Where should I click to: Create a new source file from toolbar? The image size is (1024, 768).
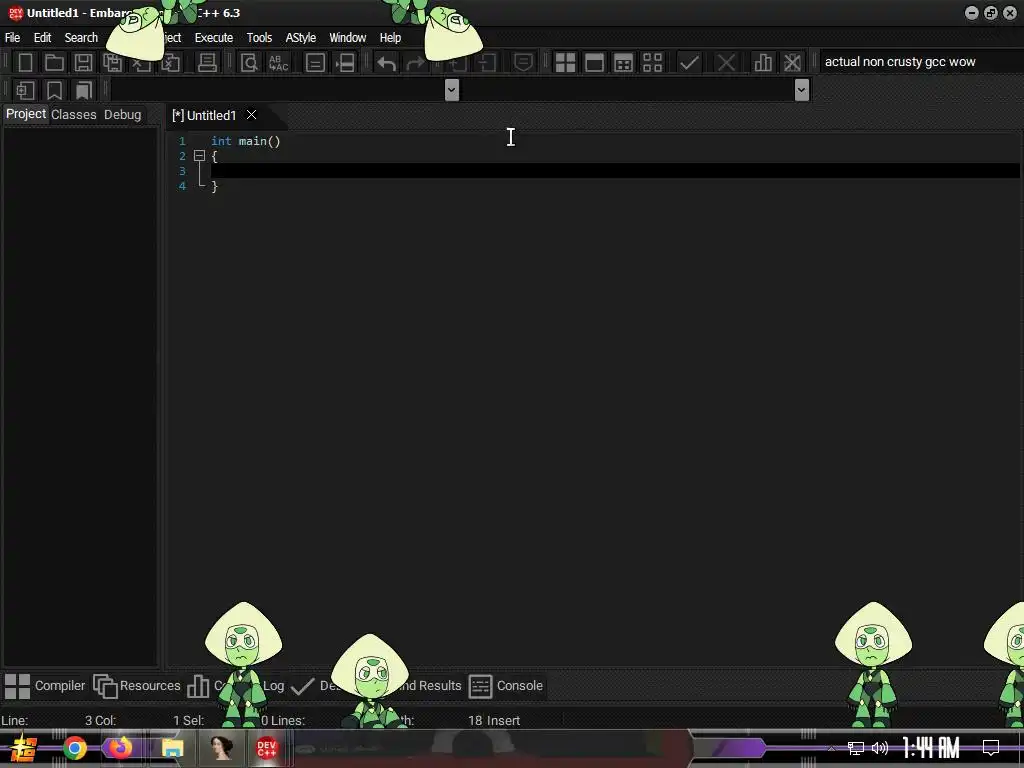[x=25, y=63]
